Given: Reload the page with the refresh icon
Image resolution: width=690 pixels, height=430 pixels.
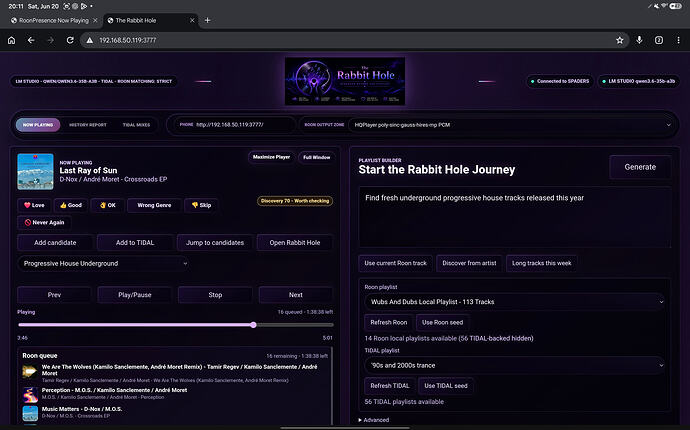Looking at the screenshot, I should [70, 40].
